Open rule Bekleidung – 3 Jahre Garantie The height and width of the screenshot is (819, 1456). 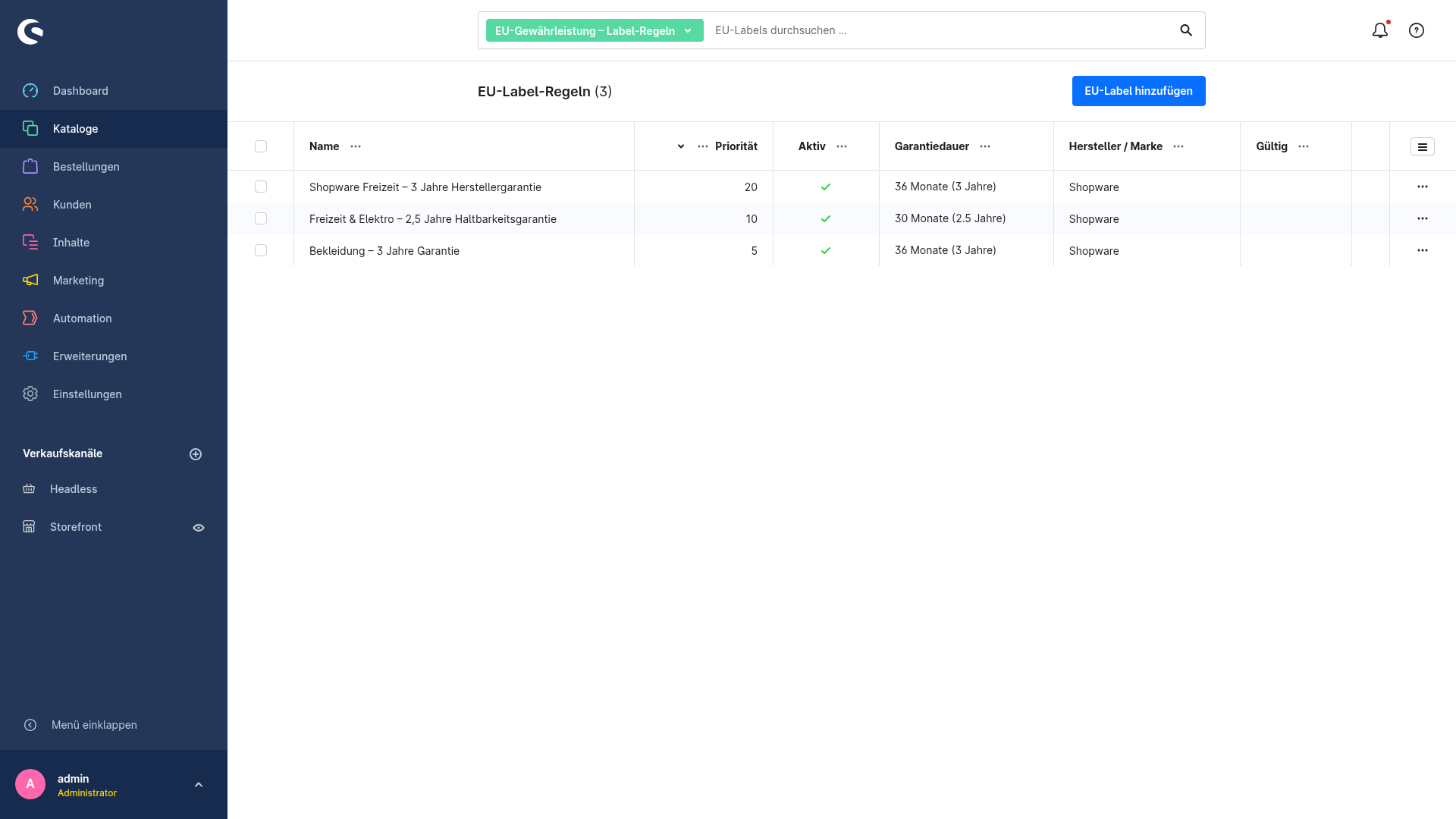click(x=384, y=251)
